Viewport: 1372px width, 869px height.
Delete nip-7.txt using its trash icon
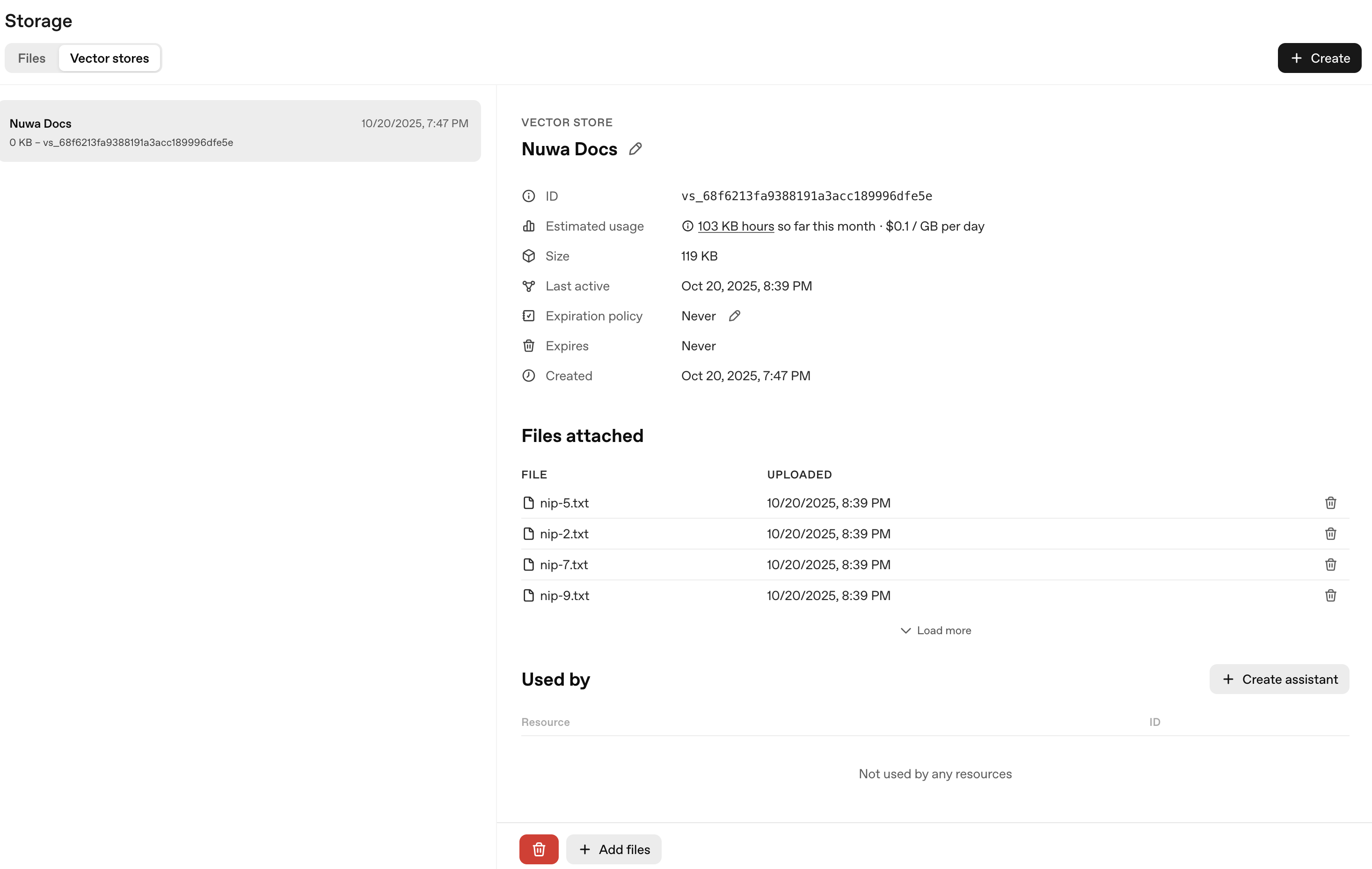(1330, 565)
